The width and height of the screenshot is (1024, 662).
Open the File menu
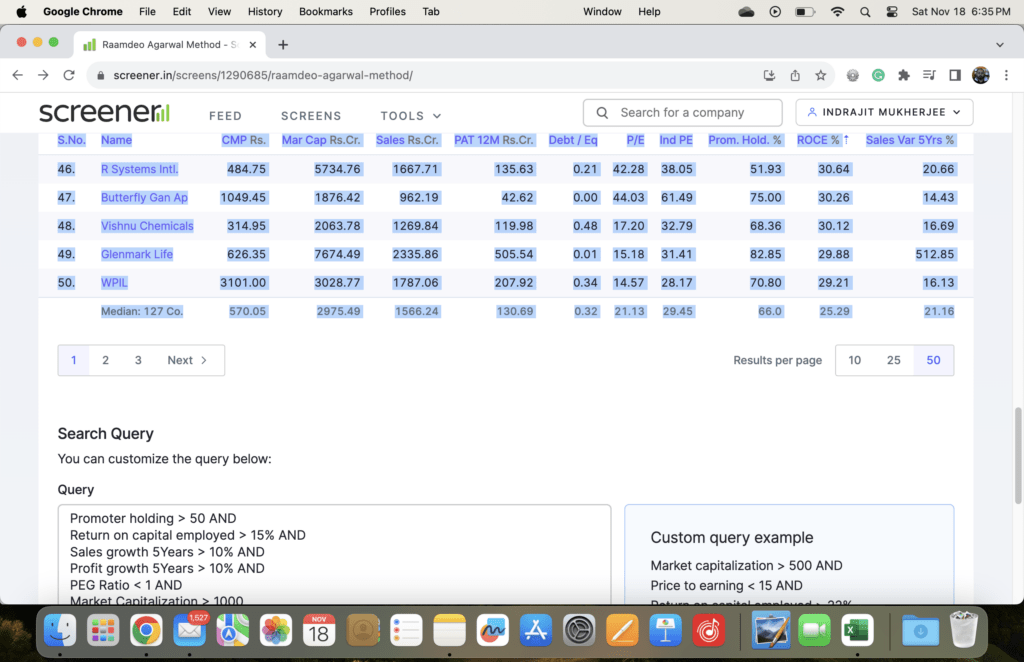tap(147, 12)
